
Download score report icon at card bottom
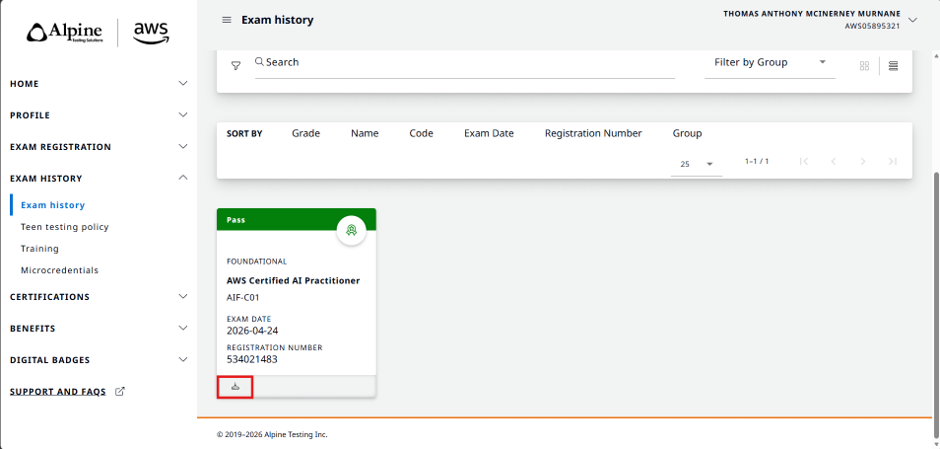235,387
